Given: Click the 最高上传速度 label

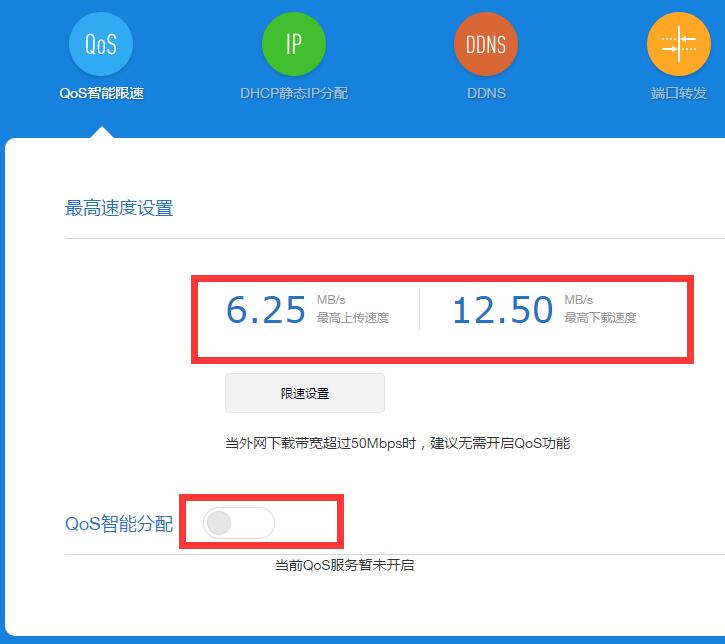Looking at the screenshot, I should pos(353,318).
